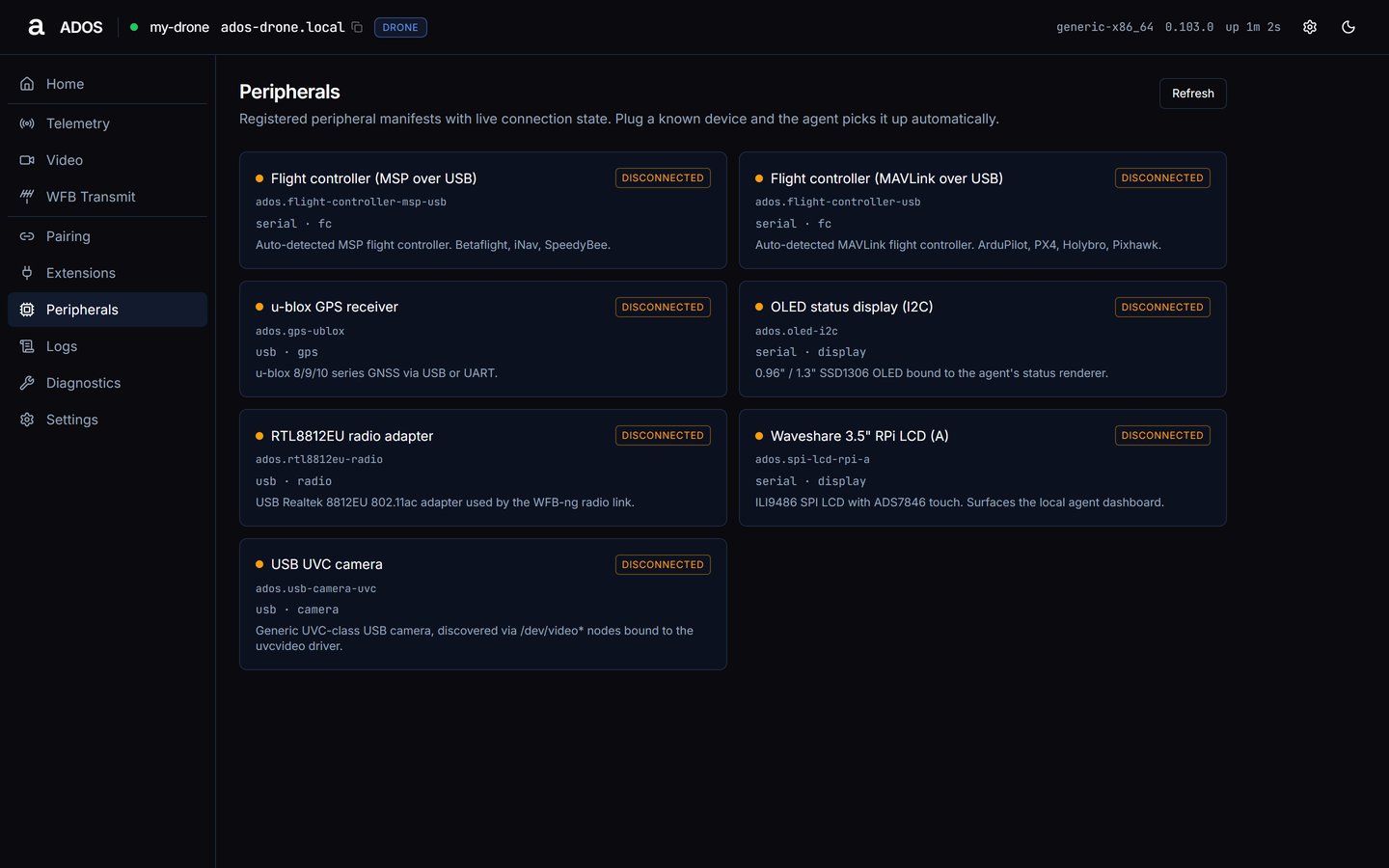1389x868 pixels.
Task: Click the uptime readout in the header
Action: coord(1253,27)
